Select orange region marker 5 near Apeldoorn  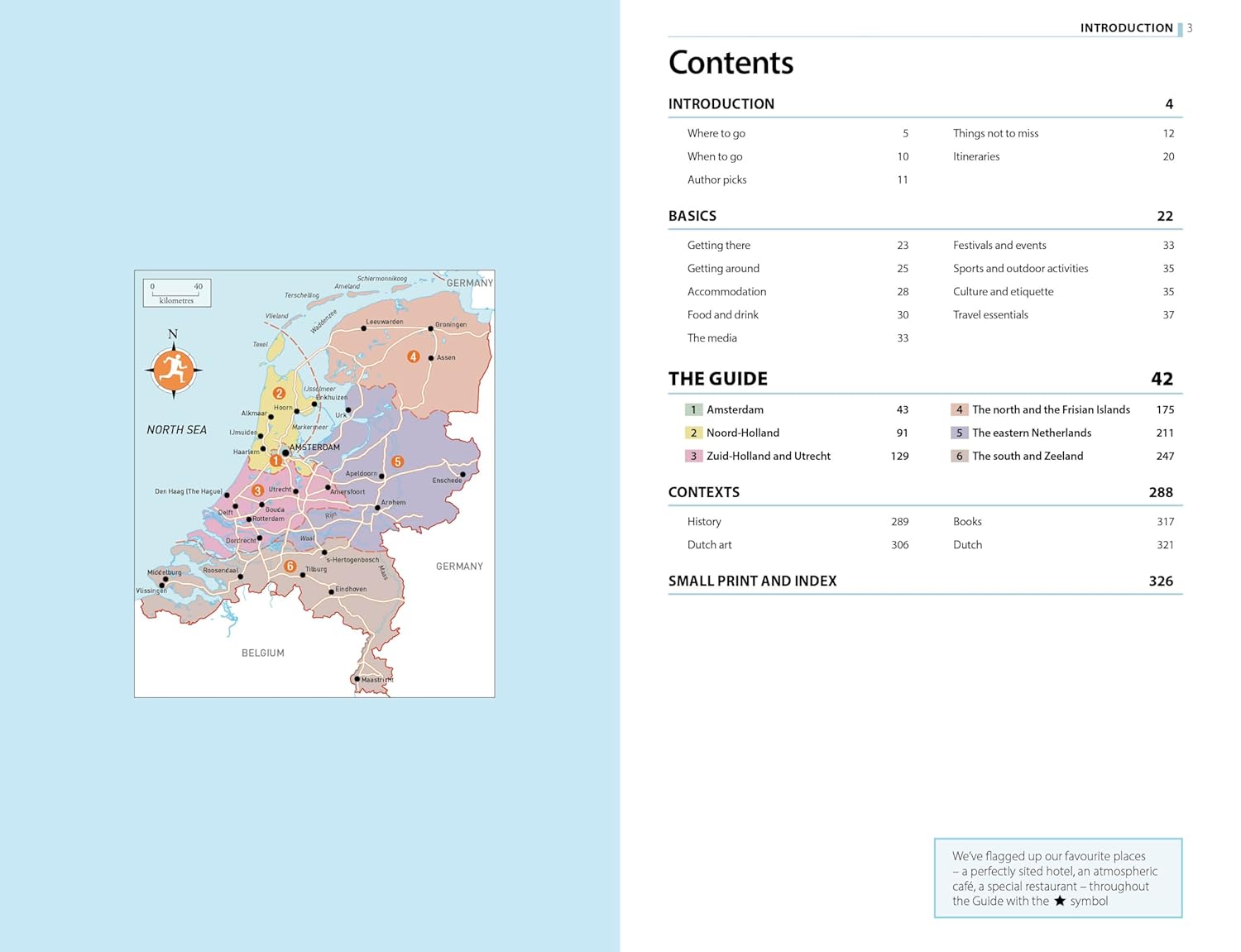[397, 462]
